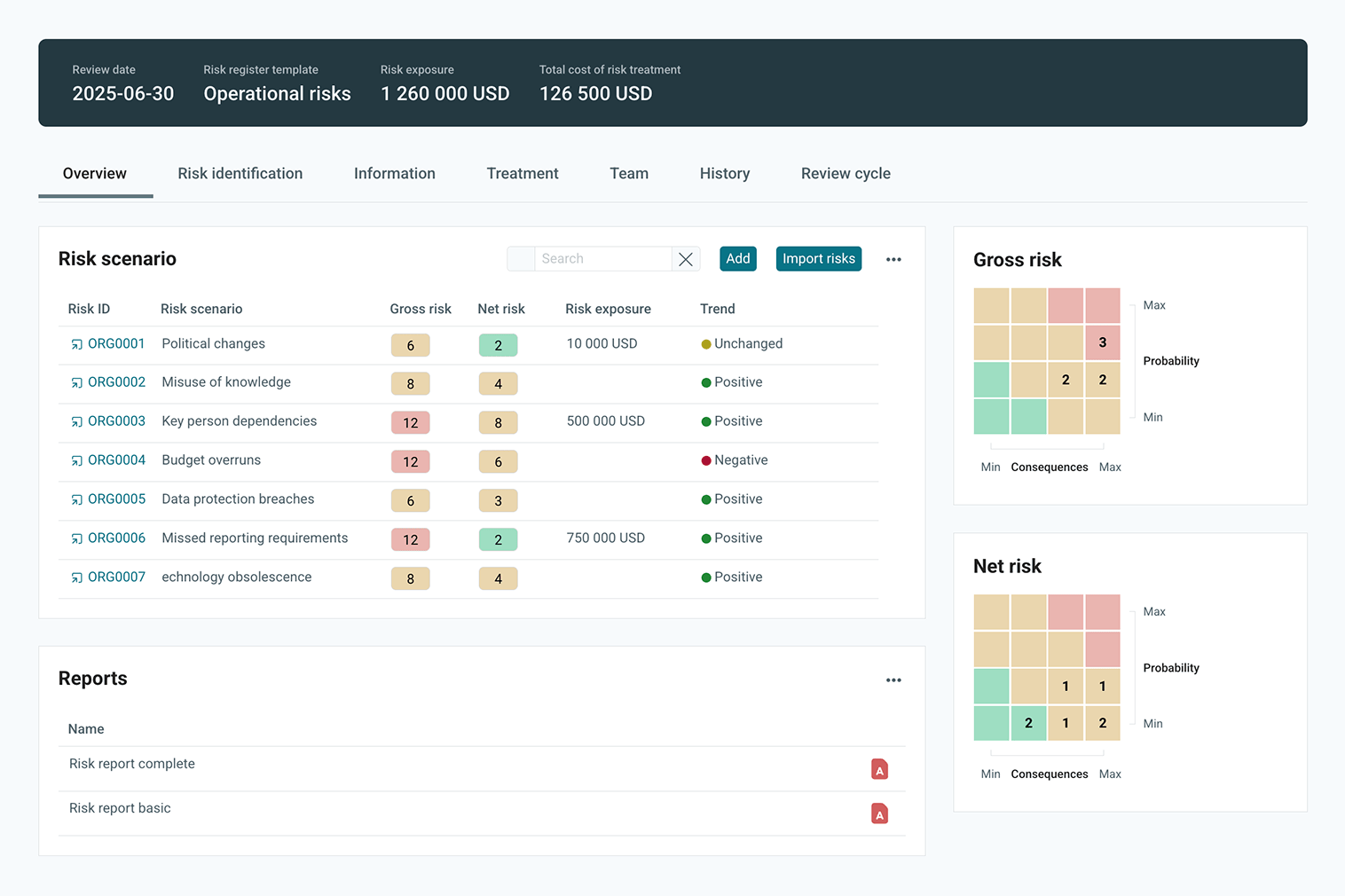Select green Net risk cell showing 2
This screenshot has height=896, width=1345.
click(x=1028, y=723)
